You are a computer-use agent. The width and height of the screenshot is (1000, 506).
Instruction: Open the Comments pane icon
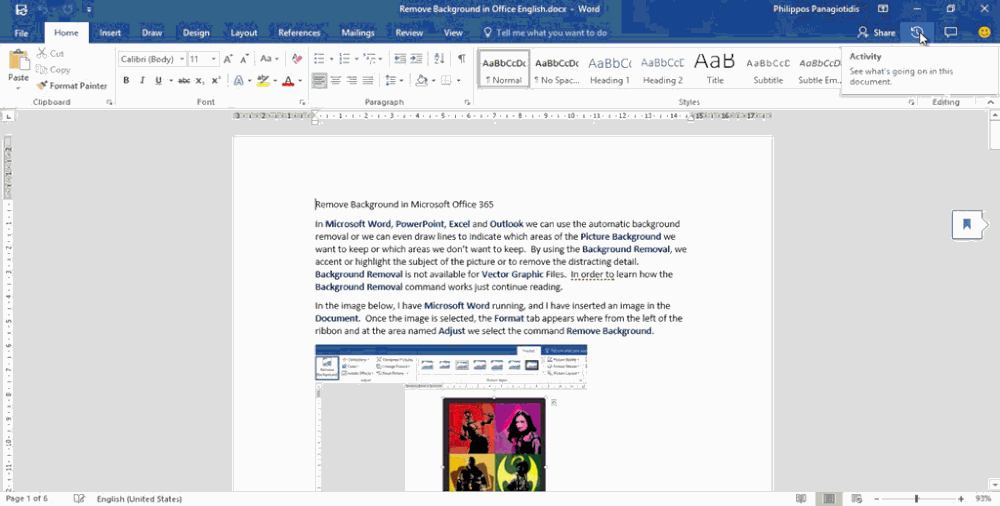[950, 33]
